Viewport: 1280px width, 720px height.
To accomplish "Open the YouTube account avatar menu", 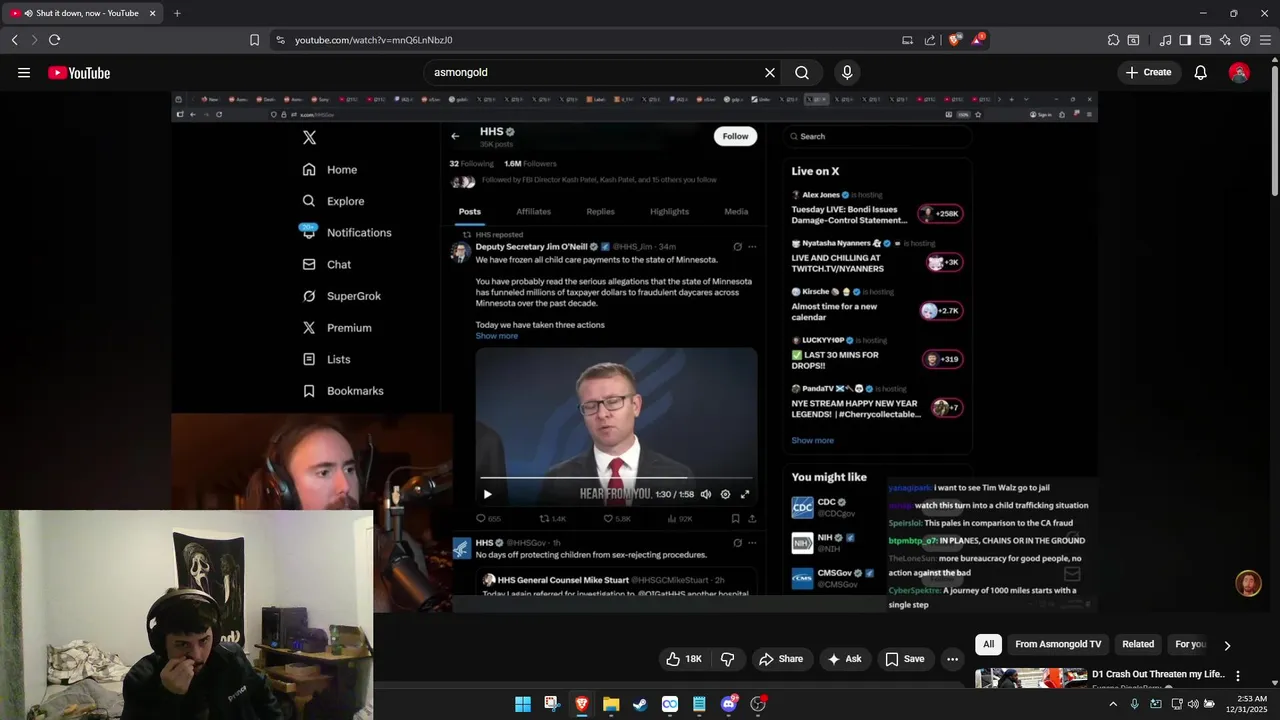I will 1239,72.
